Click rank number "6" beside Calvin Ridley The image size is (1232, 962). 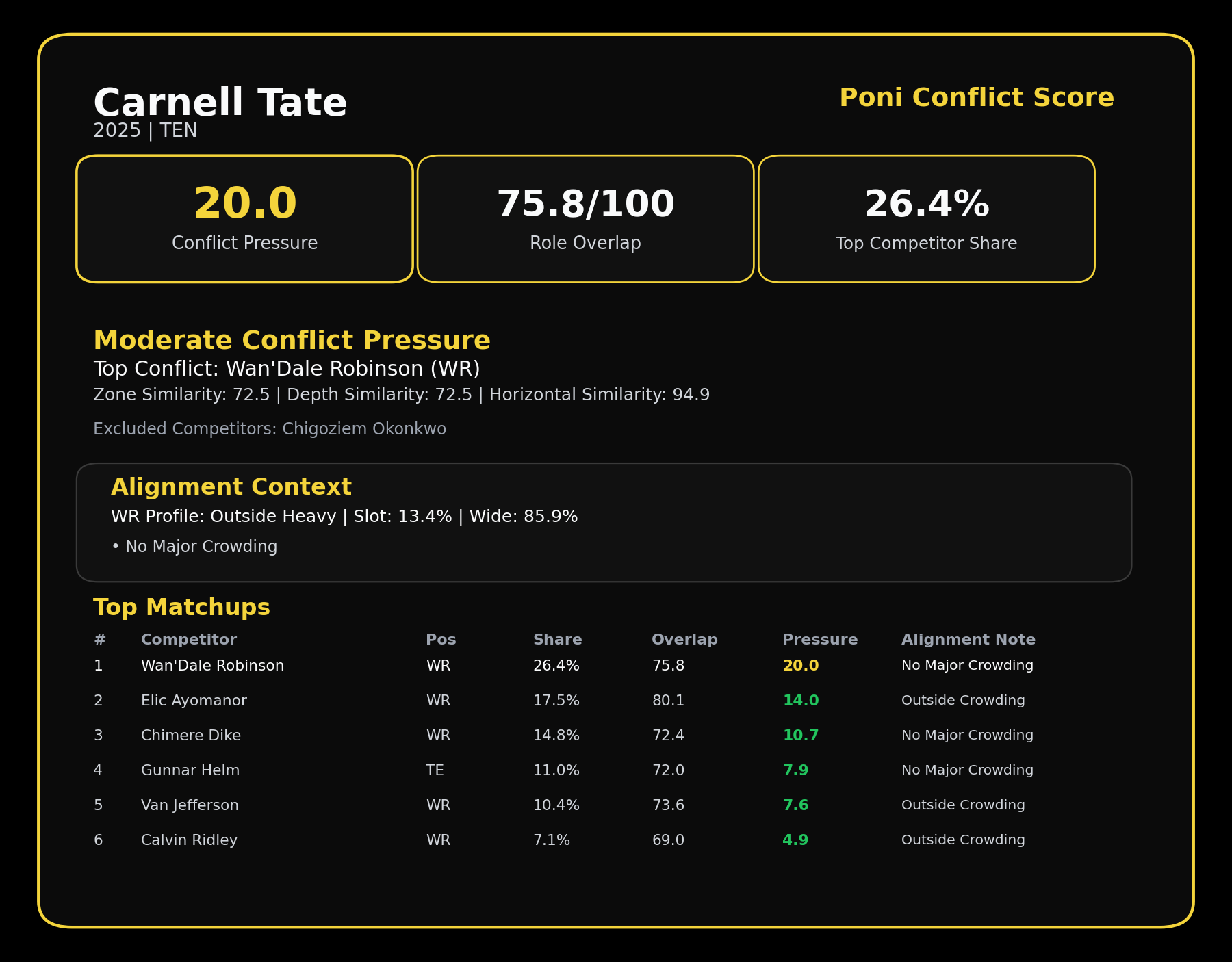(x=98, y=840)
